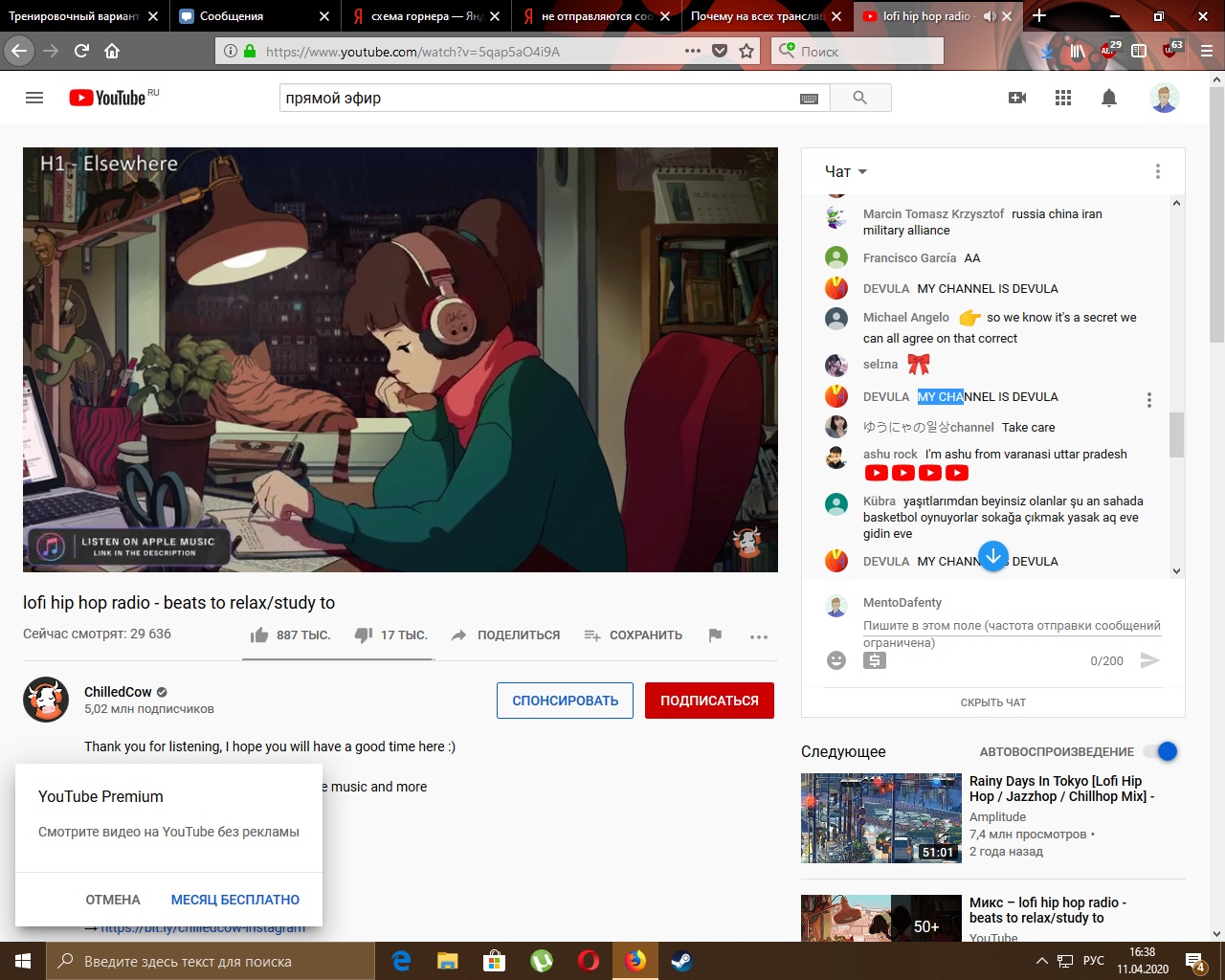Viewport: 1225px width, 980px height.
Task: Open the Windows action center notifications icon
Action: tap(1195, 961)
